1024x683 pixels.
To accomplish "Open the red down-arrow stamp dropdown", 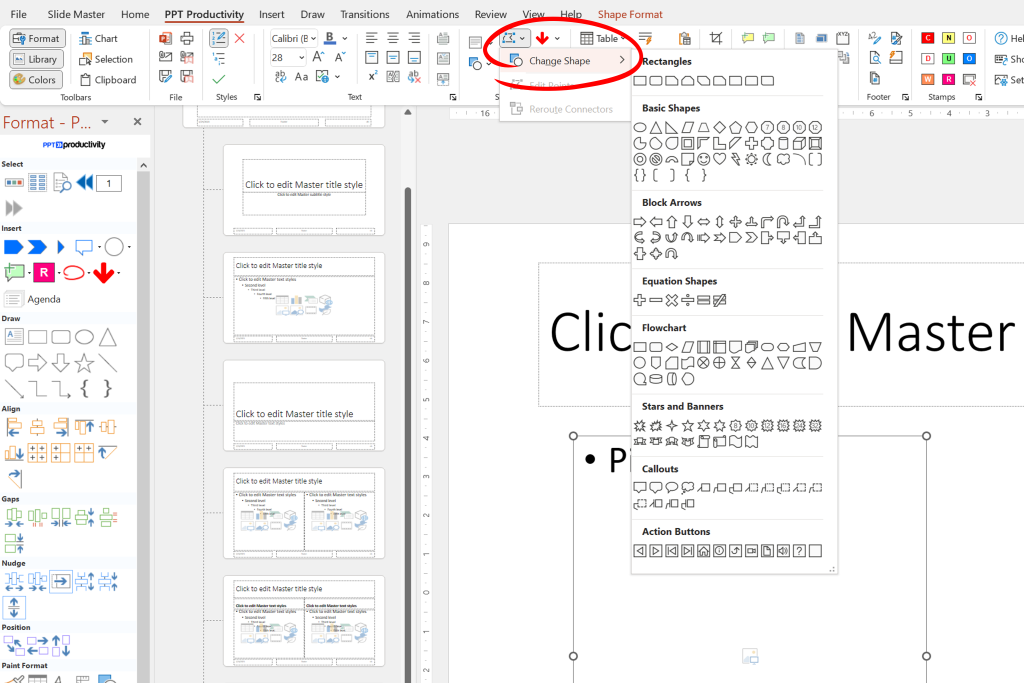I will tap(557, 39).
